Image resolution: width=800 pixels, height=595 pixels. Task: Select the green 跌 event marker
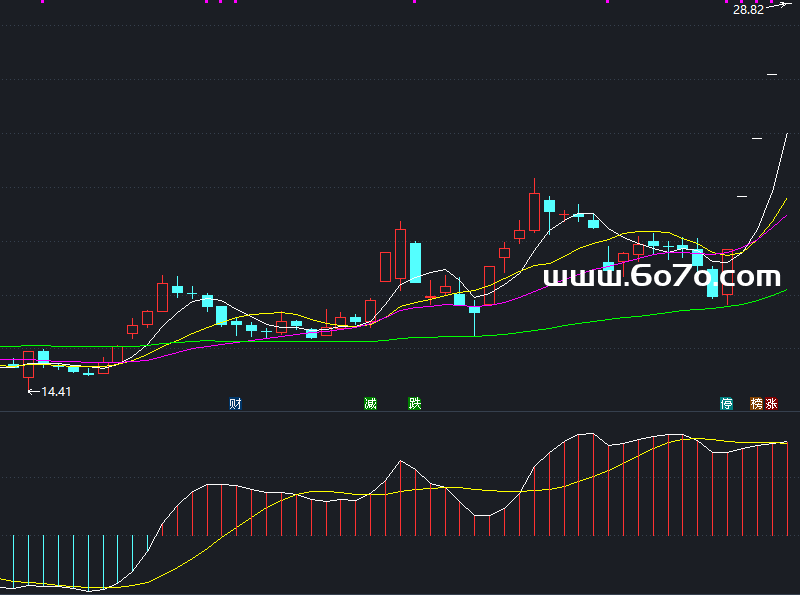415,404
